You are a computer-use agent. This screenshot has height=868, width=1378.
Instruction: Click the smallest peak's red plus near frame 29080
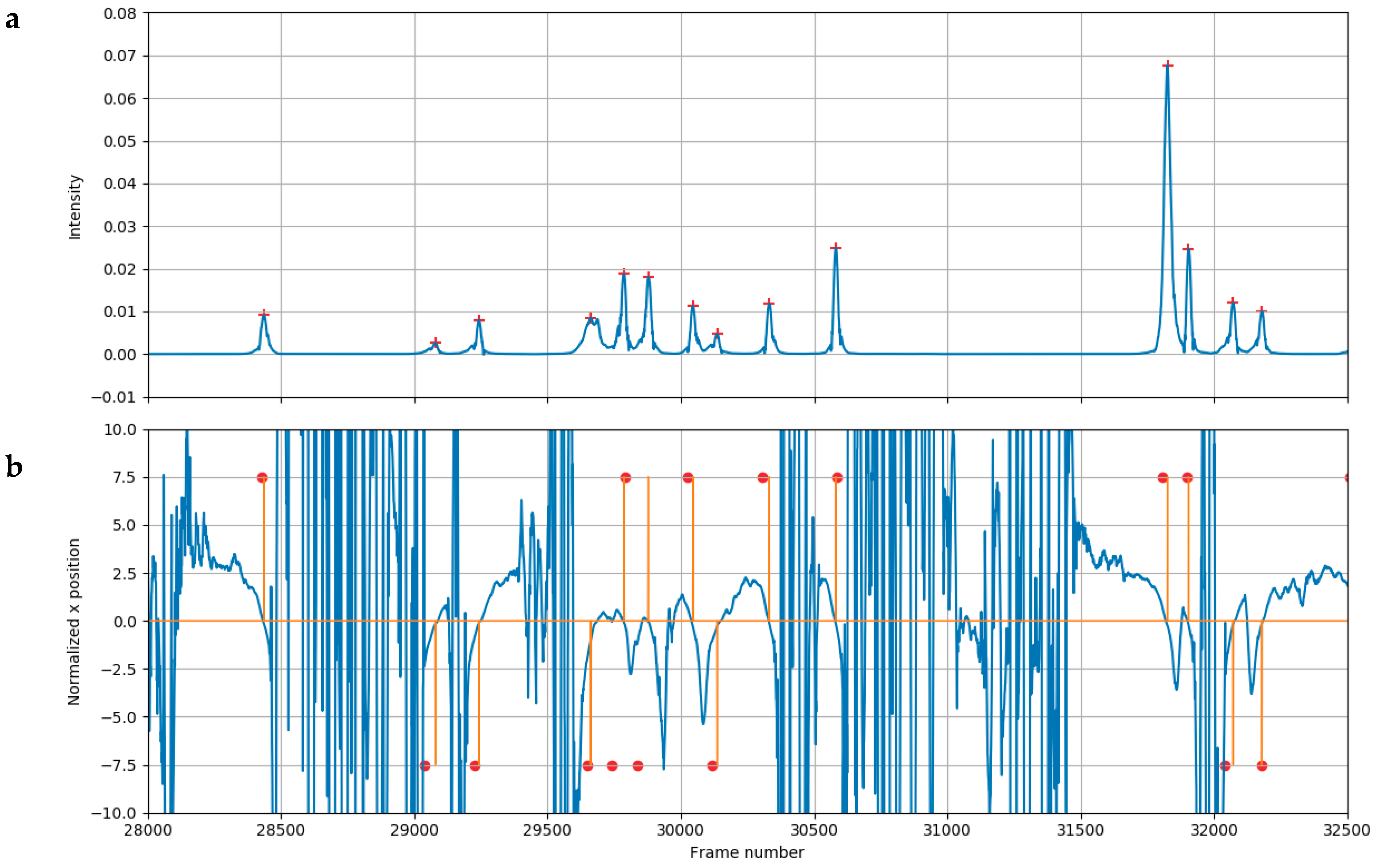(x=436, y=342)
